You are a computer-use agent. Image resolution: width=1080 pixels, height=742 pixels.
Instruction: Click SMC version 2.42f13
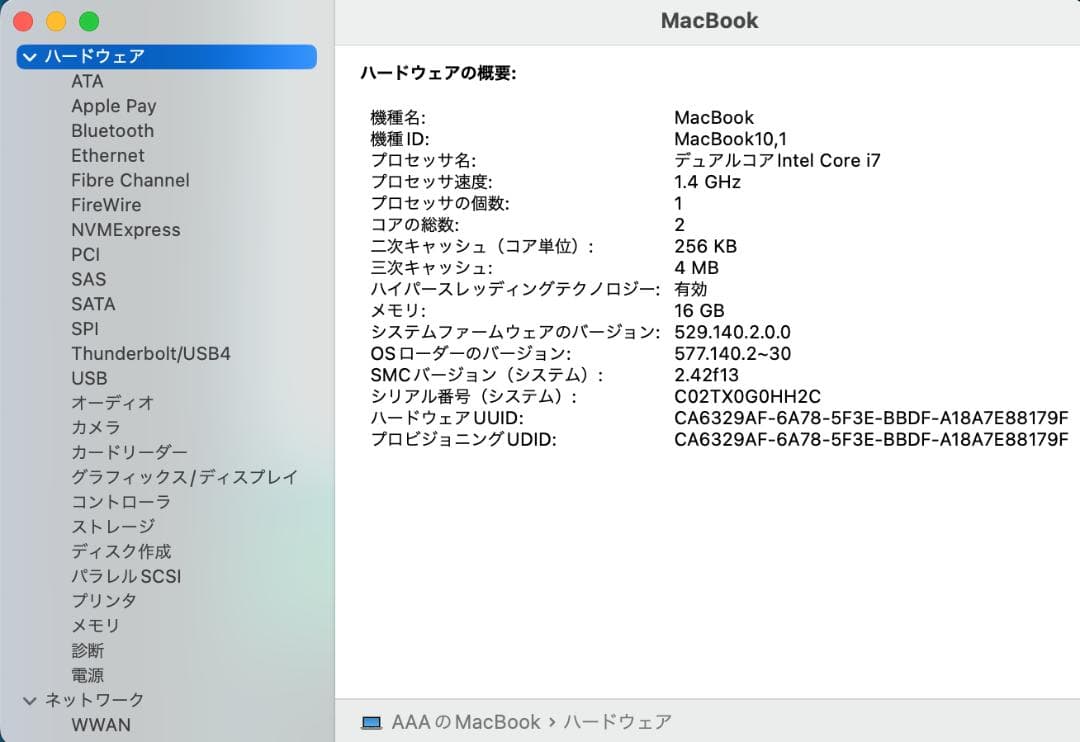[x=706, y=375]
